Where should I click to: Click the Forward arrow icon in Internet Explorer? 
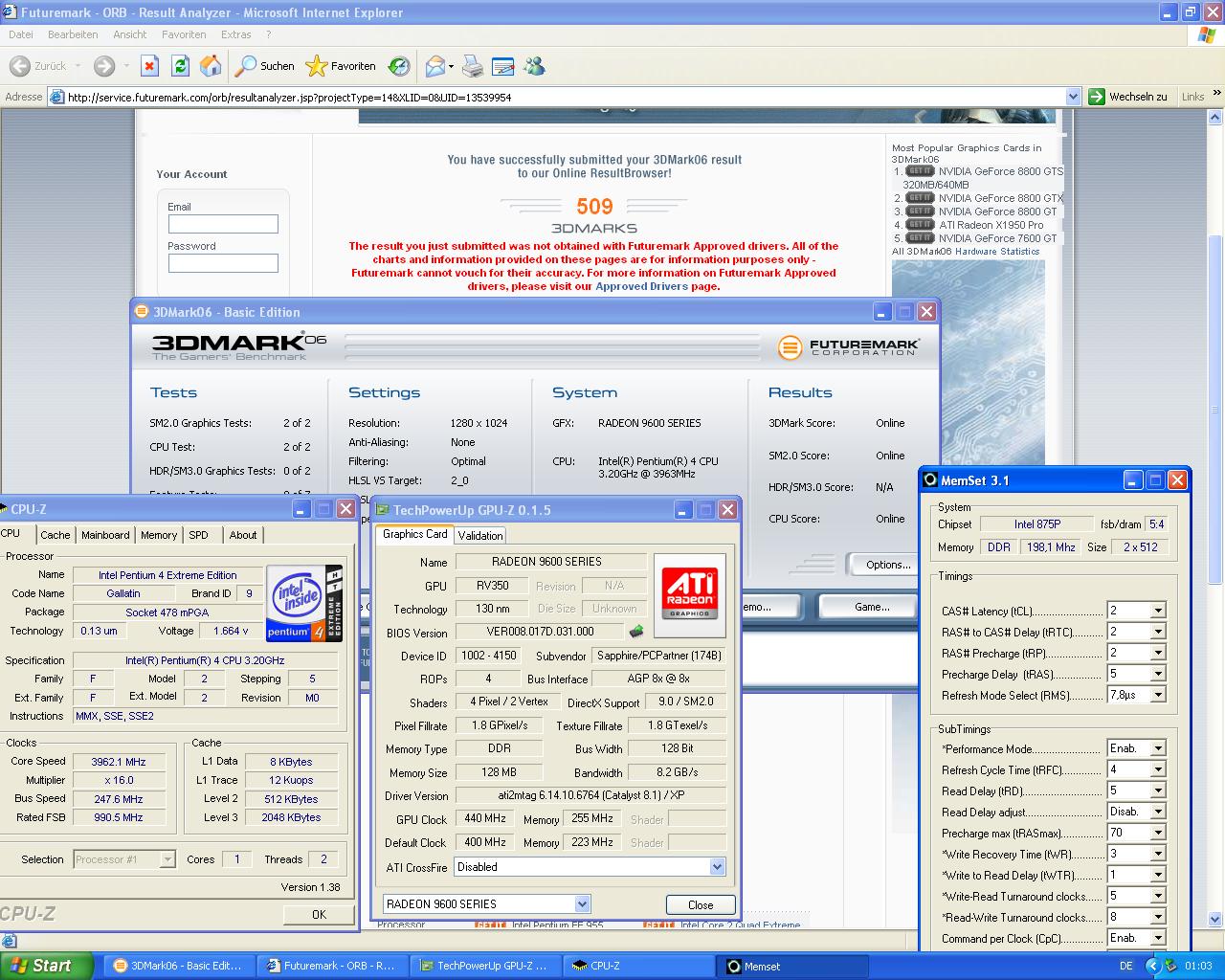tap(104, 66)
